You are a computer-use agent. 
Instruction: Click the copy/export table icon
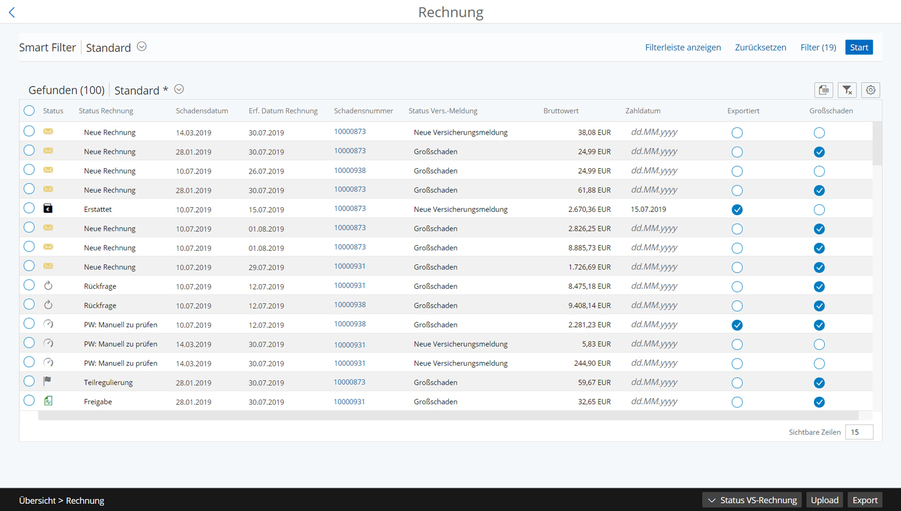pos(823,90)
